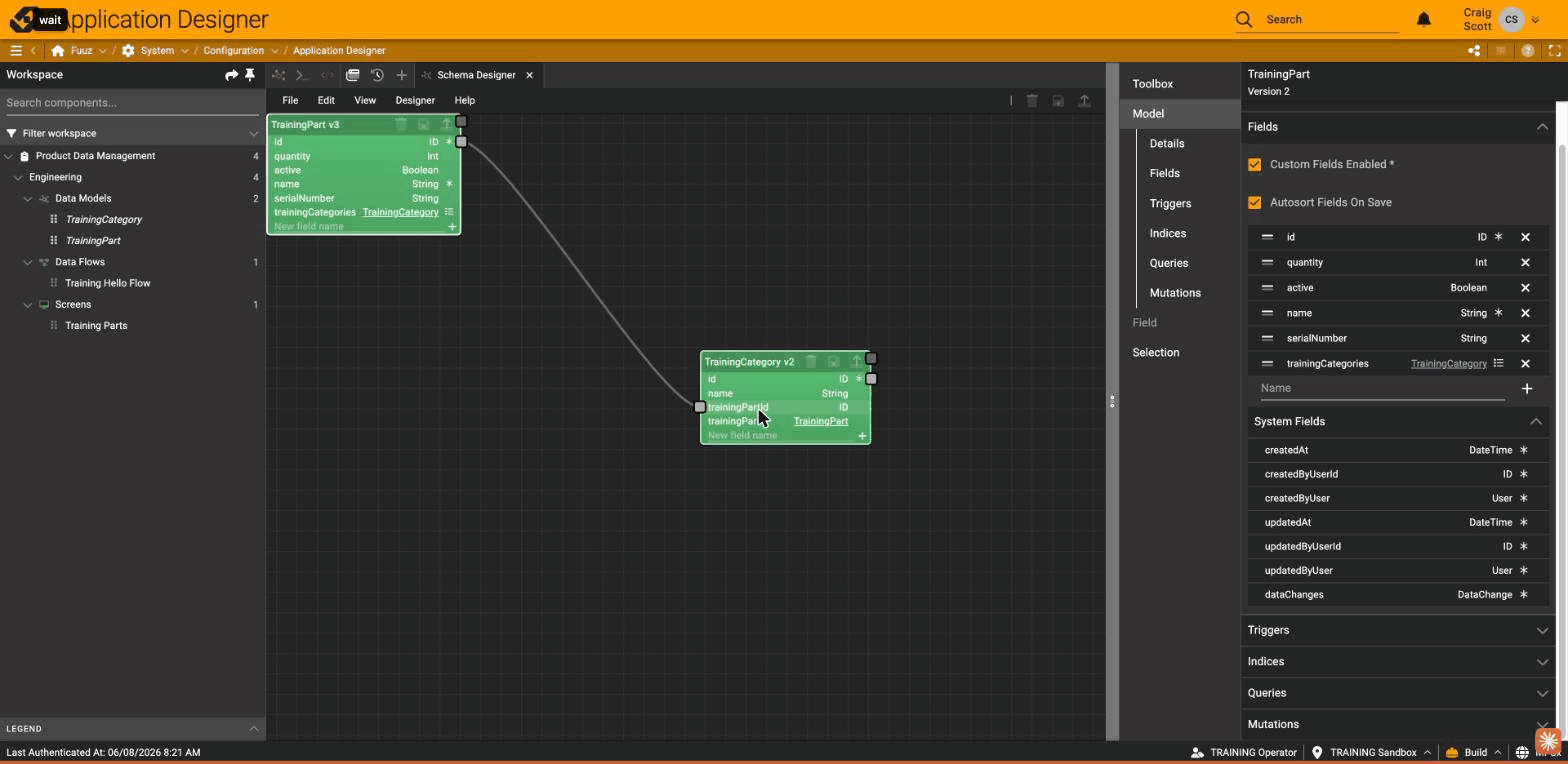Click the fullscreen icon in top right
Screen dimensions: 1568x764
(1555, 50)
